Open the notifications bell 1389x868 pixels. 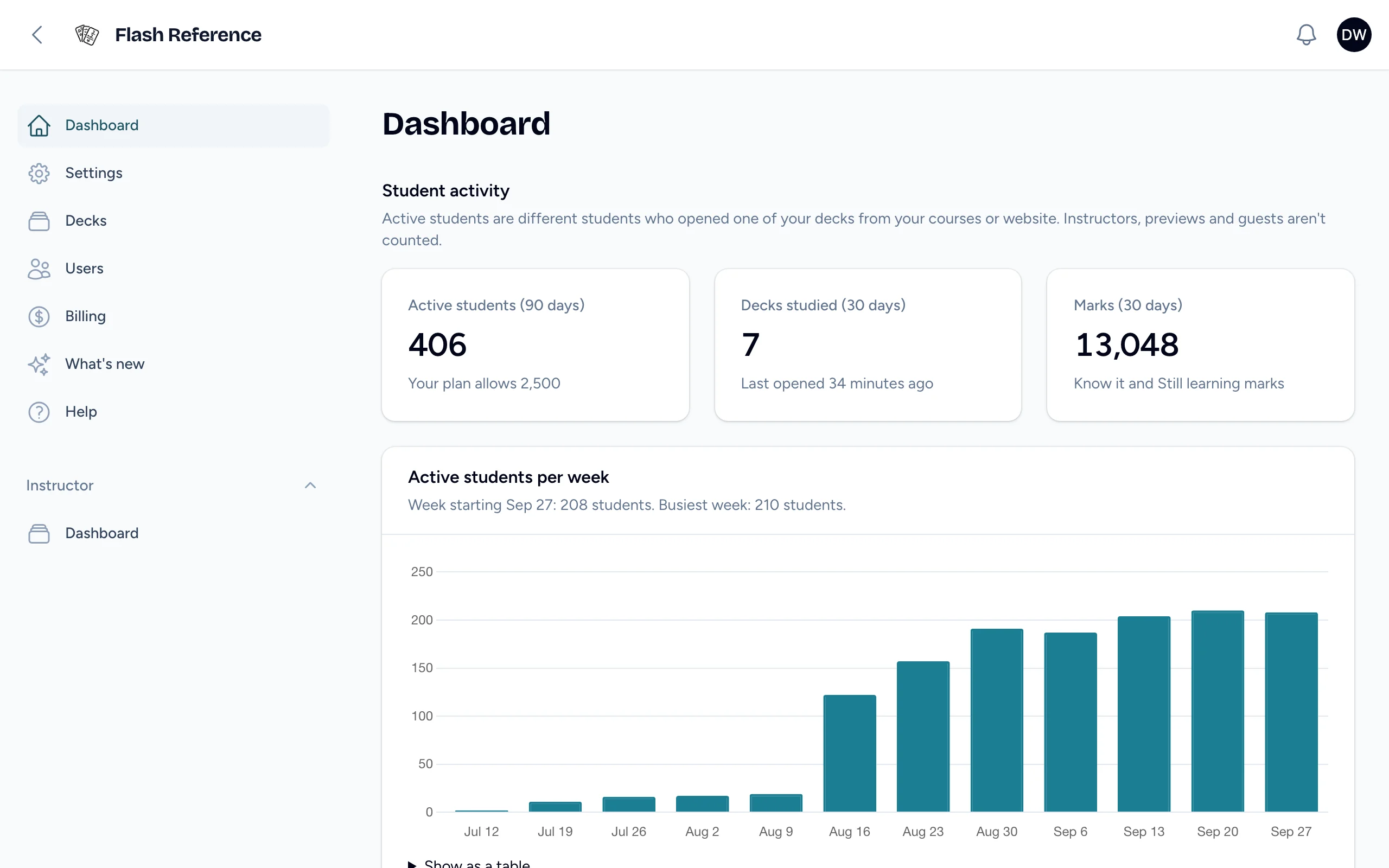(x=1306, y=34)
